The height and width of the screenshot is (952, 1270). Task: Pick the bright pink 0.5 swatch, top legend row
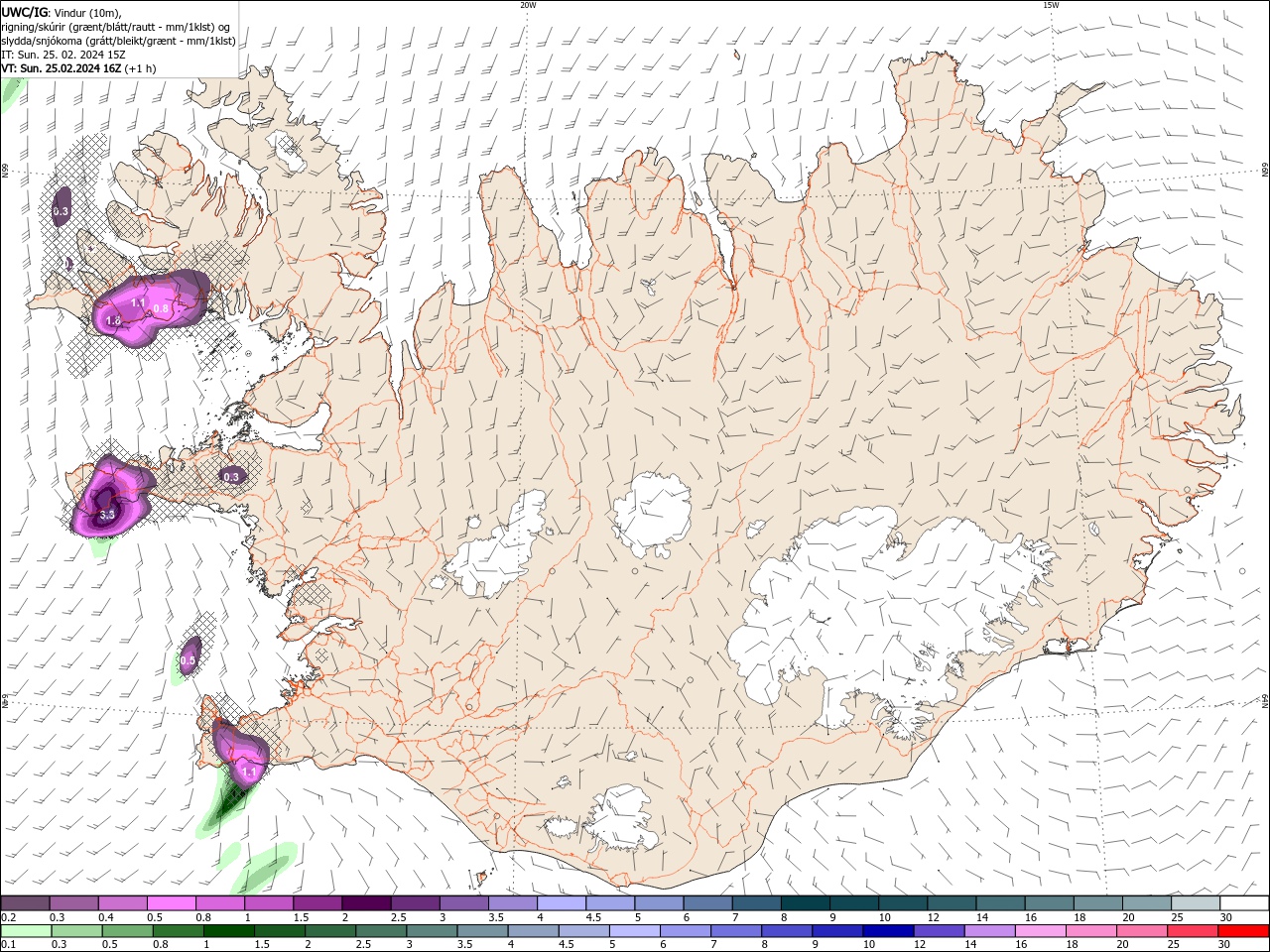171,903
